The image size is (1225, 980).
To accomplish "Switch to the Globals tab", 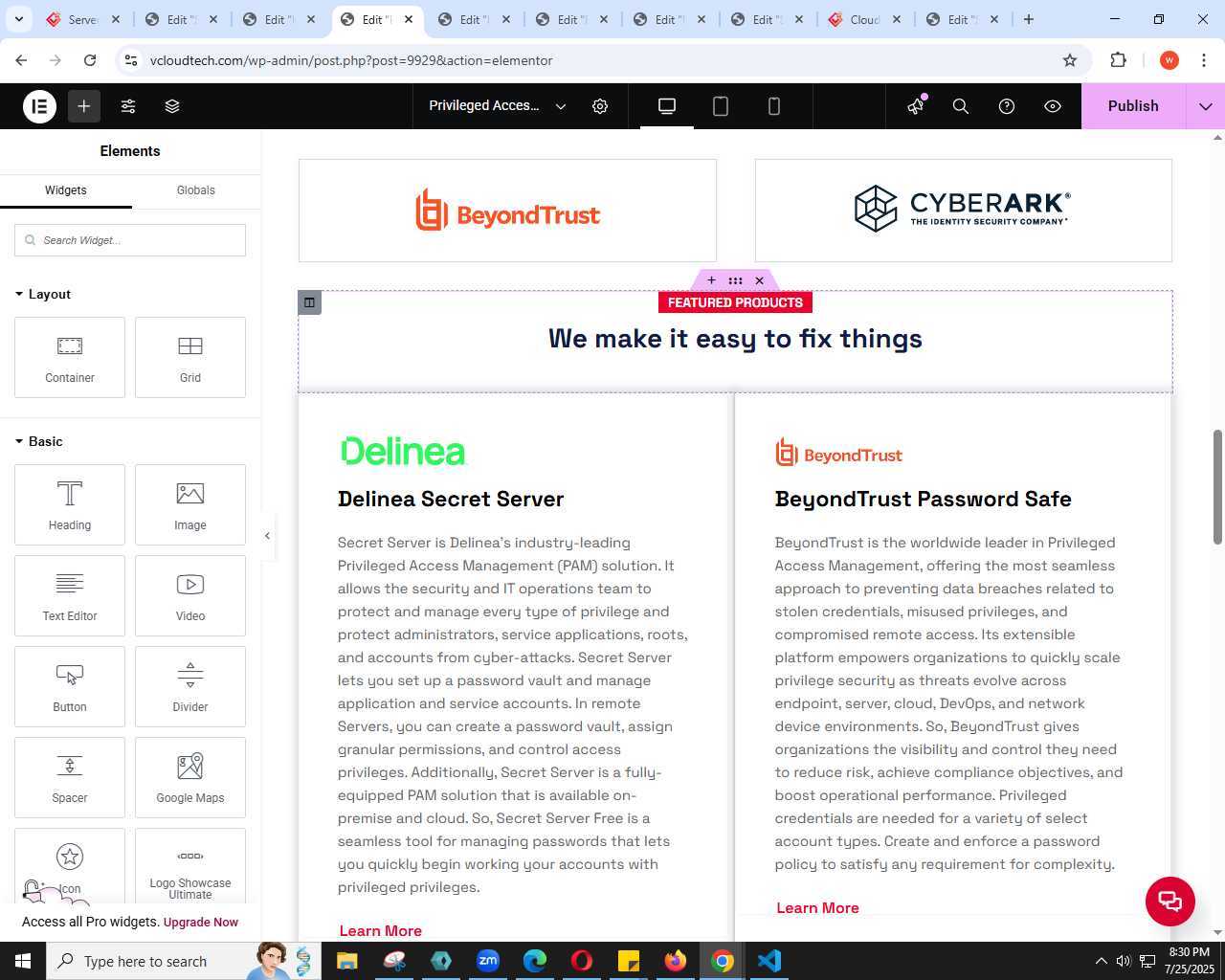I will [196, 190].
